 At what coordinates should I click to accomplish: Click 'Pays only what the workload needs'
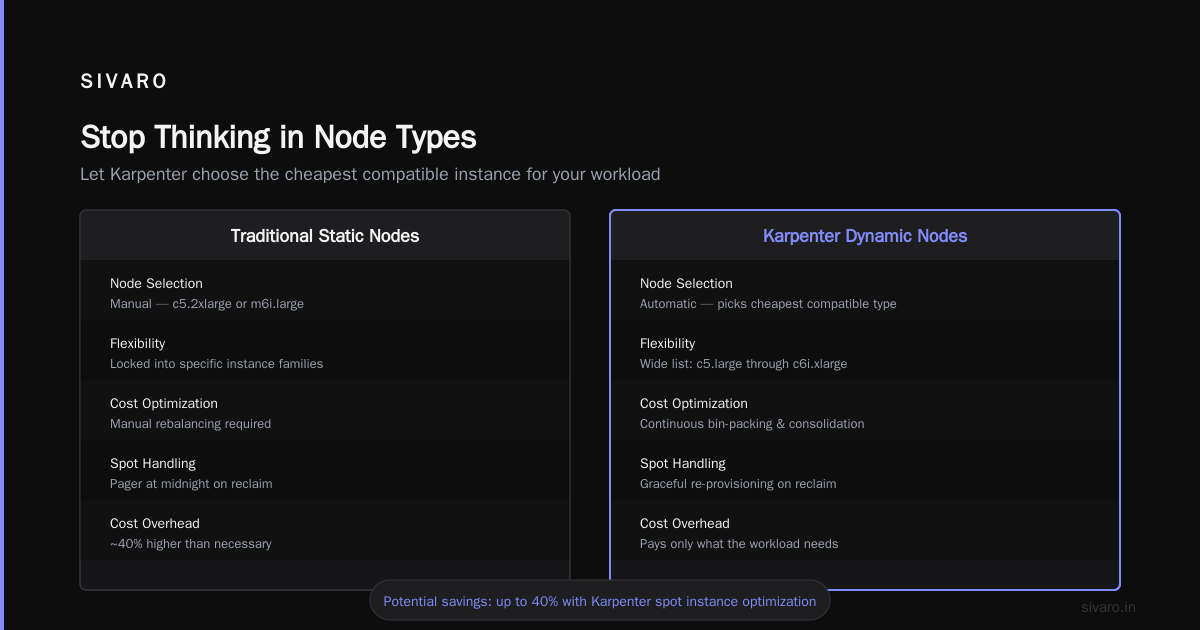739,544
